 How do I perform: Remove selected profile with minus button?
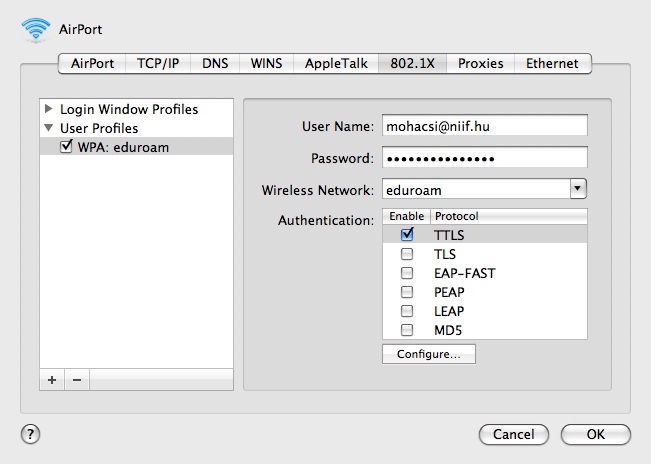(77, 380)
